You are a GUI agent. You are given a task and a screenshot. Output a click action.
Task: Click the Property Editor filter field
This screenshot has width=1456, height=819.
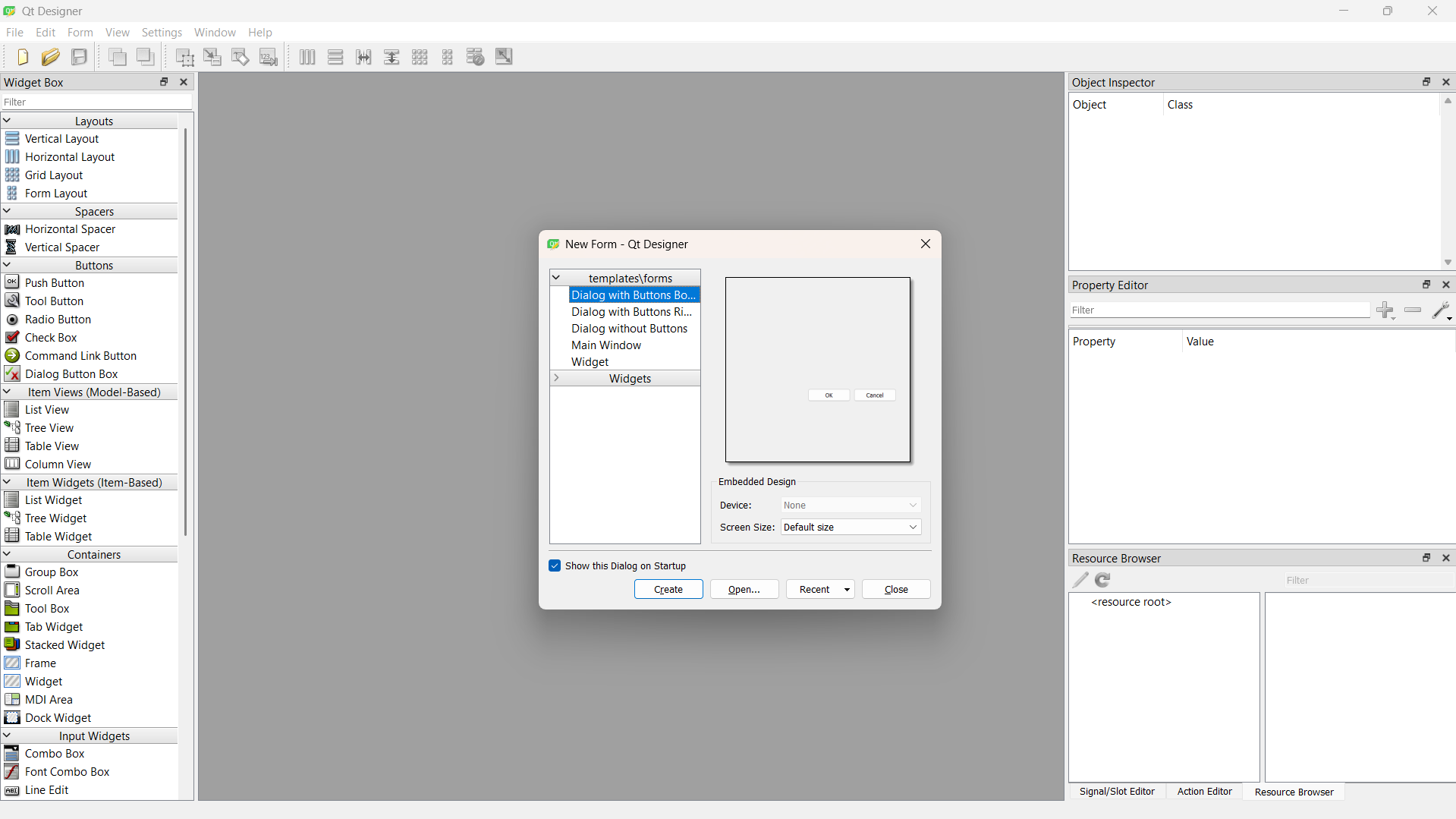click(x=1220, y=310)
